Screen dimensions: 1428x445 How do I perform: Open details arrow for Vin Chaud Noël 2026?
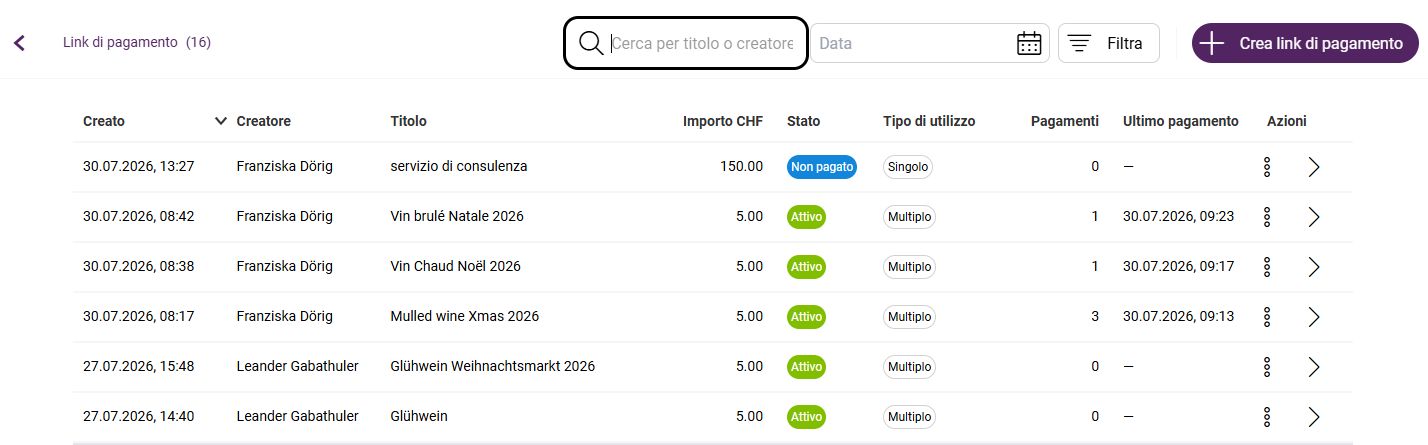point(1314,267)
